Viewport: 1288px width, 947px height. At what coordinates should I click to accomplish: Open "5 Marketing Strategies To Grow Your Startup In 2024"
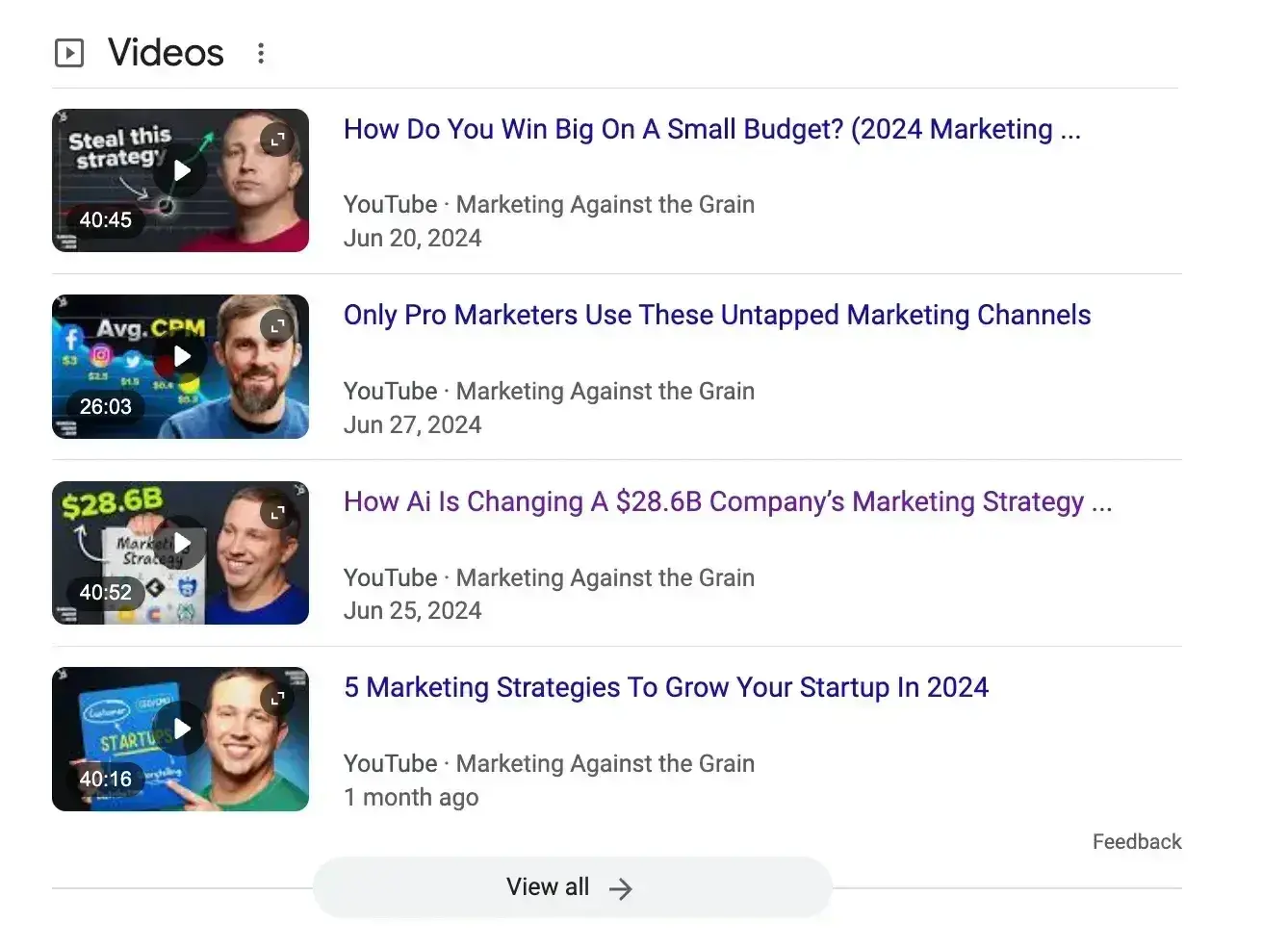(665, 687)
